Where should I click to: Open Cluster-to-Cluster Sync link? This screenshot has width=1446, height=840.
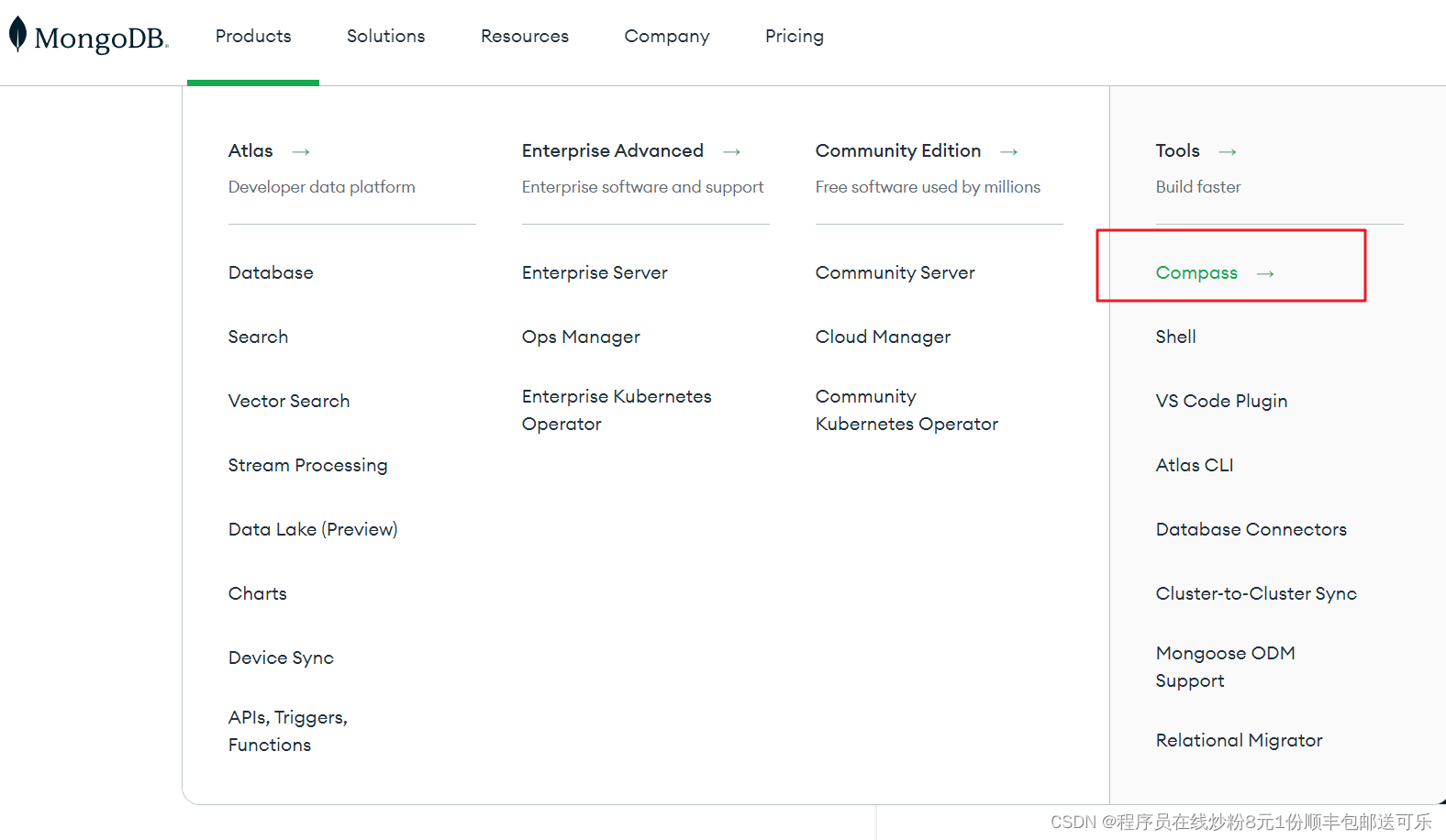point(1256,594)
